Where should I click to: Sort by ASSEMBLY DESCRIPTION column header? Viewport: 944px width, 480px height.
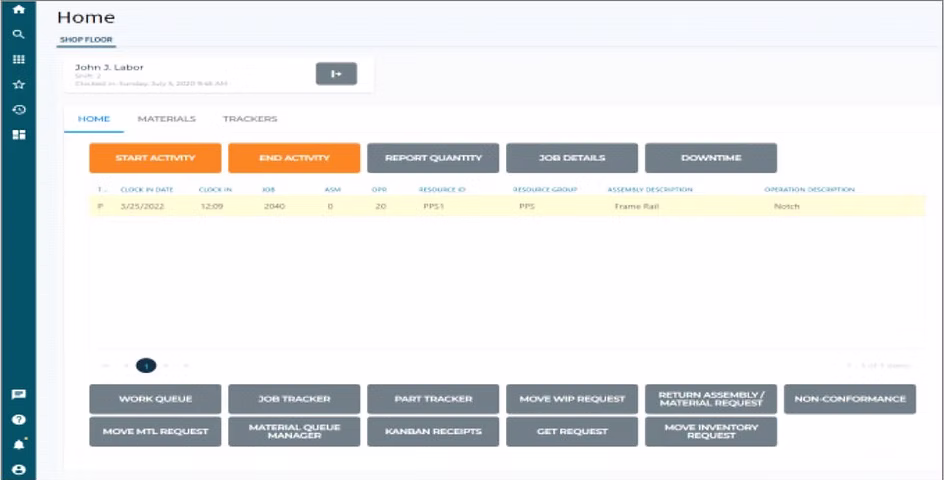click(x=650, y=190)
